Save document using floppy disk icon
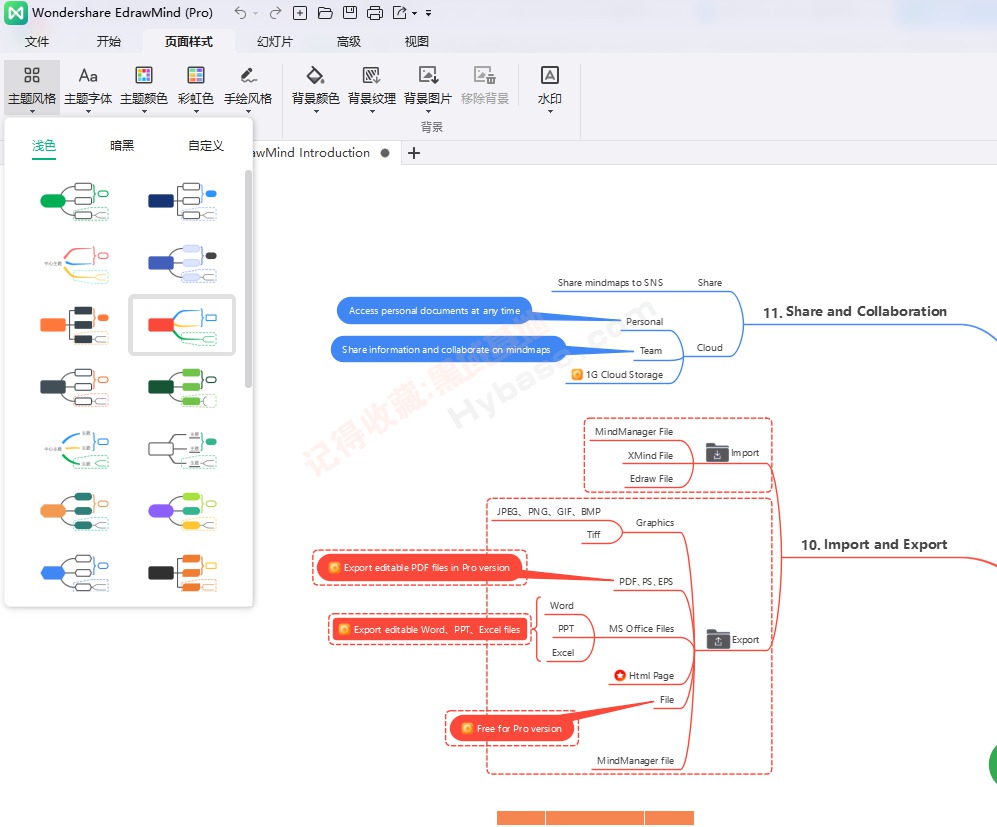The width and height of the screenshot is (997, 827). [x=350, y=13]
